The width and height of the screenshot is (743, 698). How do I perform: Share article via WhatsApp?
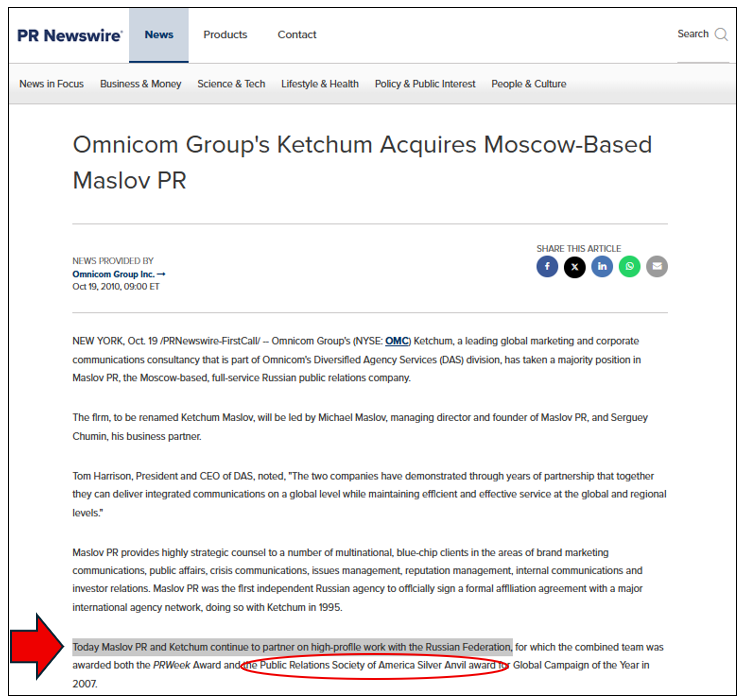pyautogui.click(x=629, y=266)
